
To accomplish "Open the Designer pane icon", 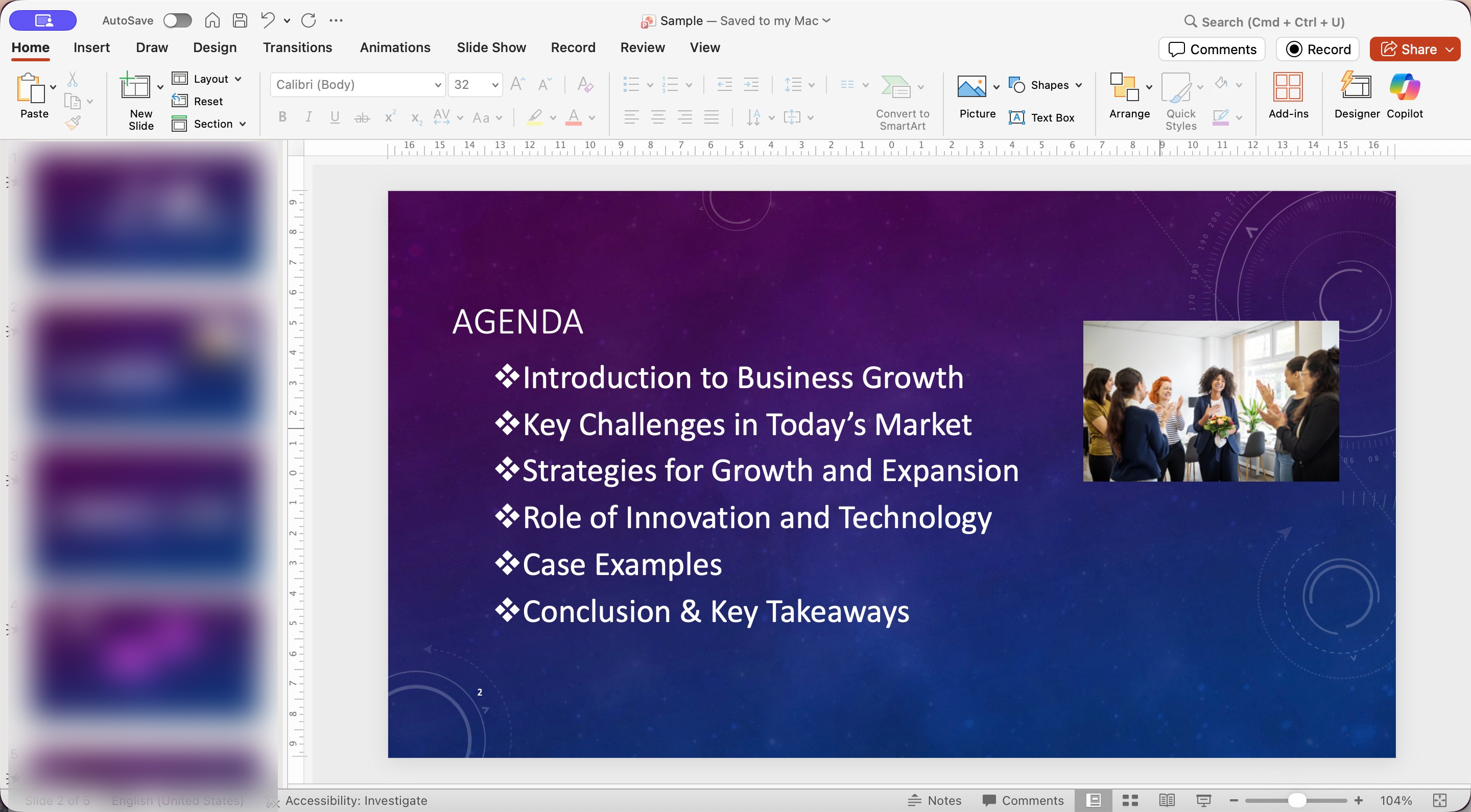I will point(1356,96).
